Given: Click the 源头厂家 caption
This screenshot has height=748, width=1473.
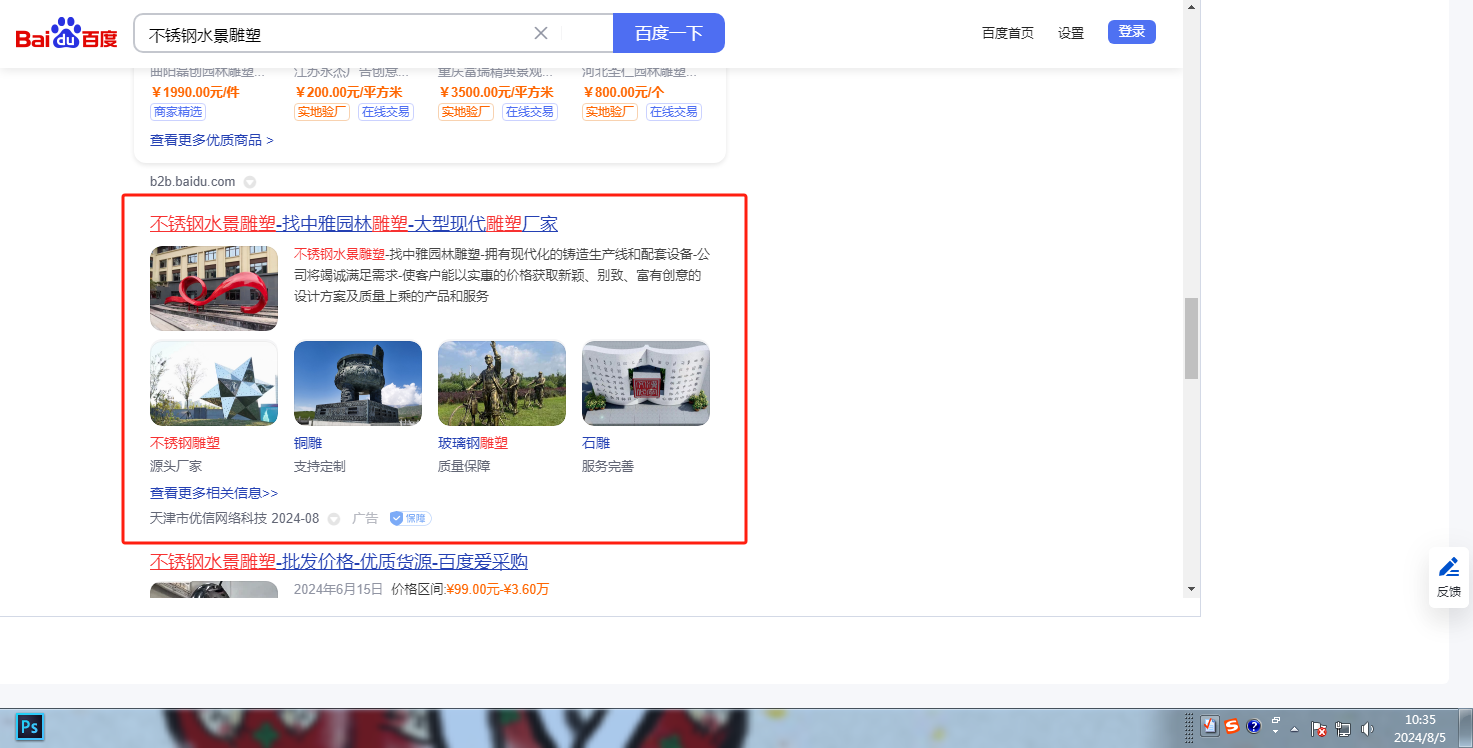Looking at the screenshot, I should click(176, 466).
